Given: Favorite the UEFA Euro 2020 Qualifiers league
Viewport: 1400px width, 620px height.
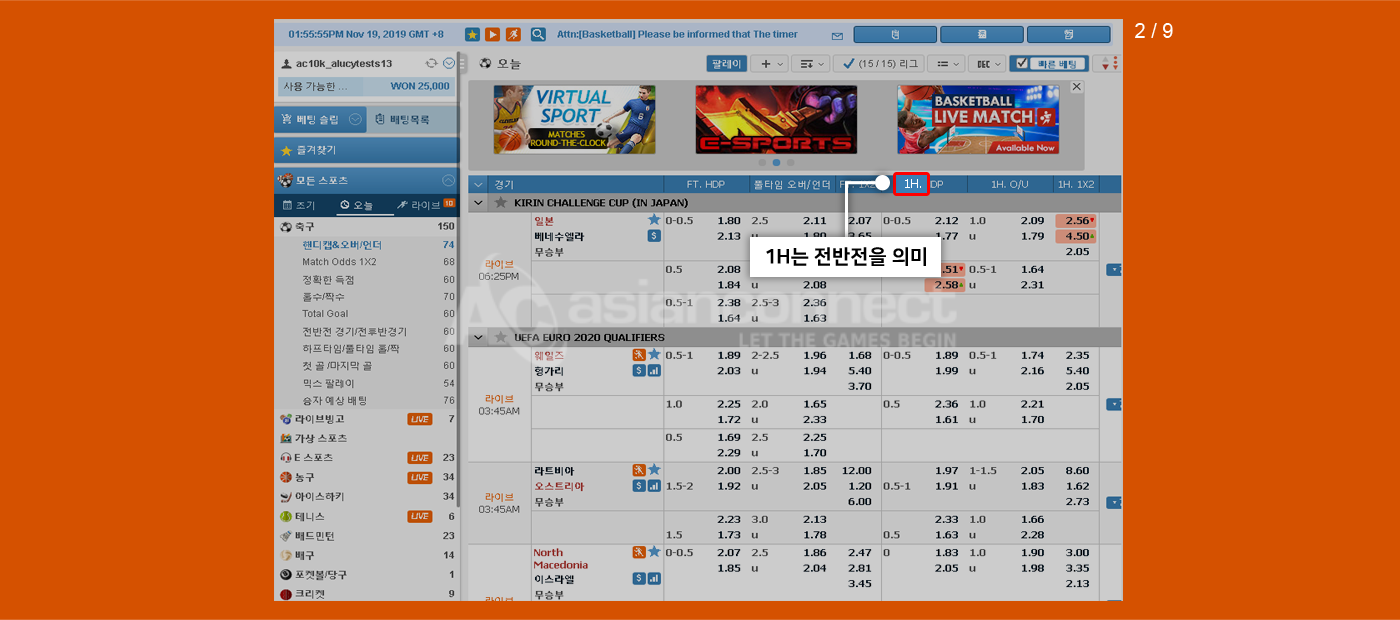Looking at the screenshot, I should pyautogui.click(x=500, y=337).
